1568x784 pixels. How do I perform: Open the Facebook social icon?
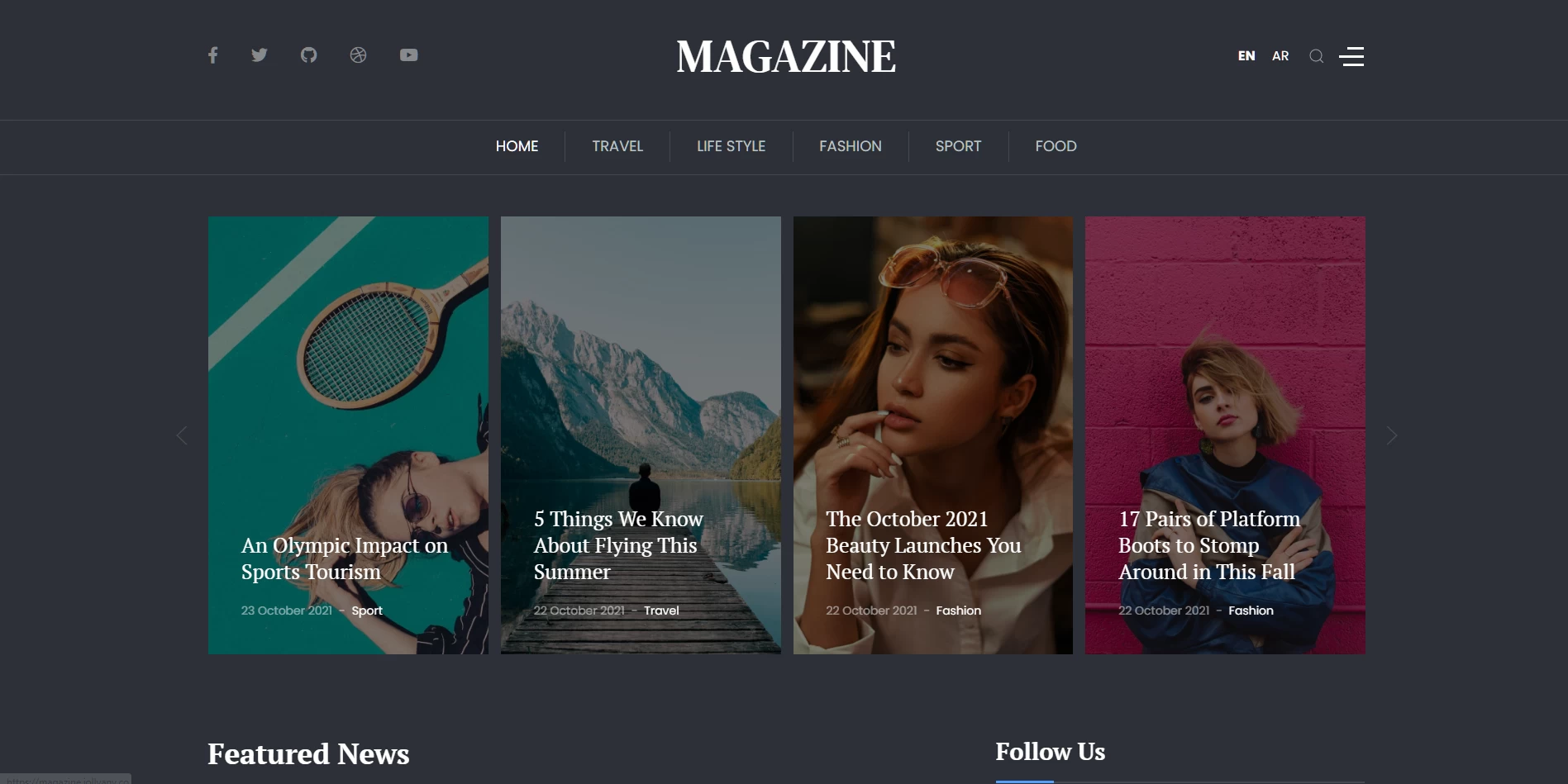coord(212,55)
